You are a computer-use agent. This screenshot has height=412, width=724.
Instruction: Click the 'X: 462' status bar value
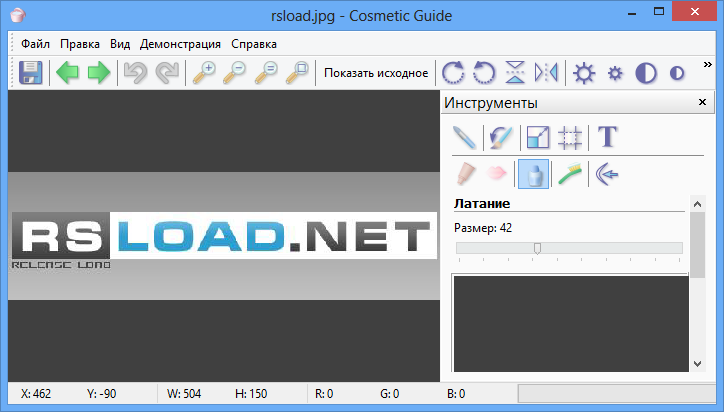(x=36, y=394)
